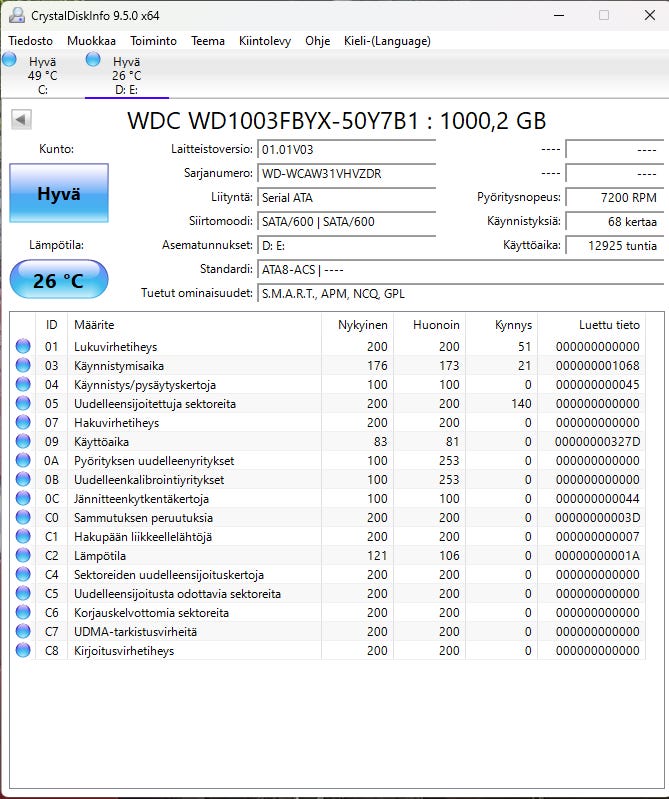669x799 pixels.
Task: Open the Muokkaa menu
Action: pyautogui.click(x=91, y=41)
